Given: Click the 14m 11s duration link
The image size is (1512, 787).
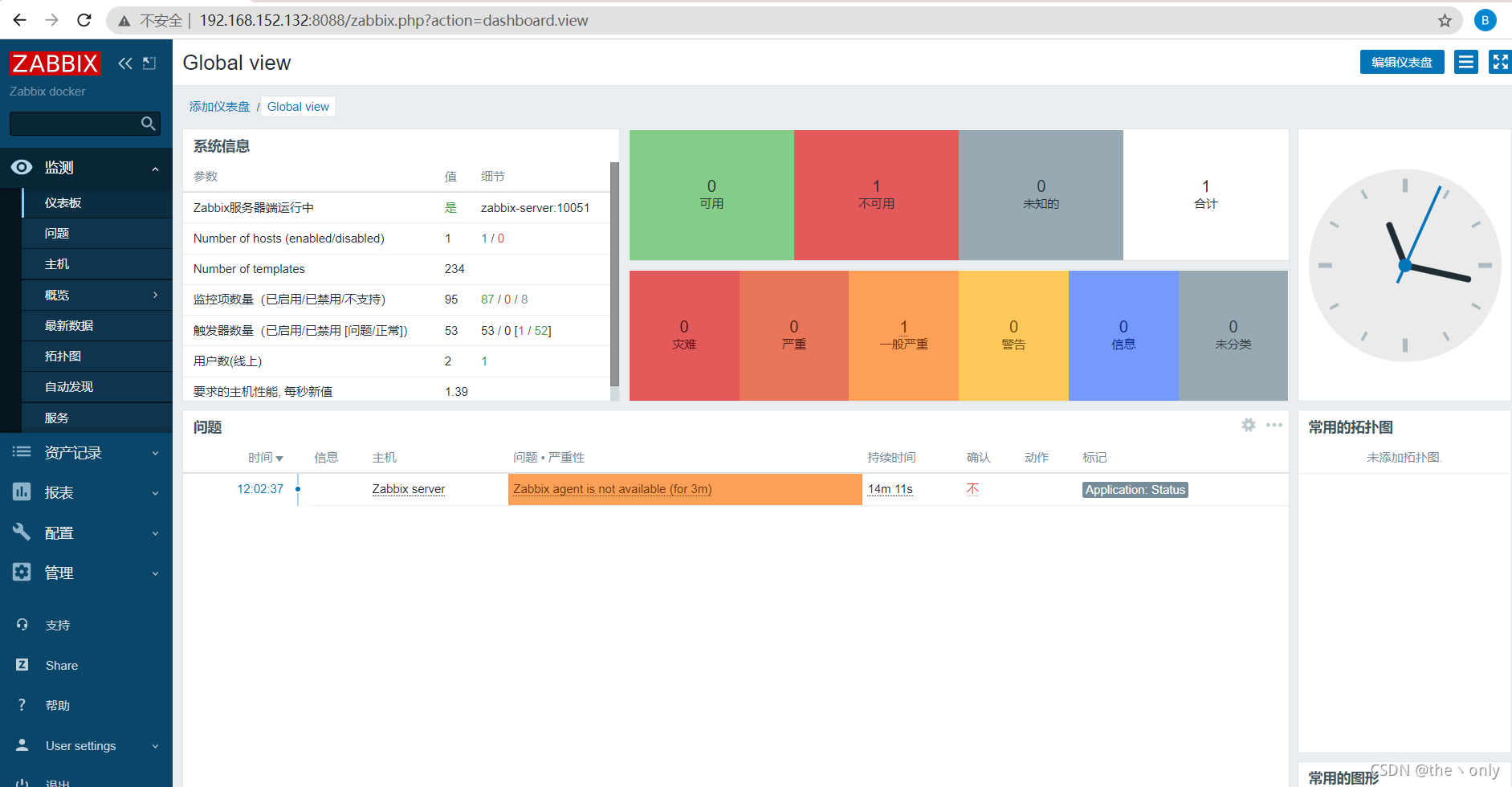Looking at the screenshot, I should coord(890,489).
